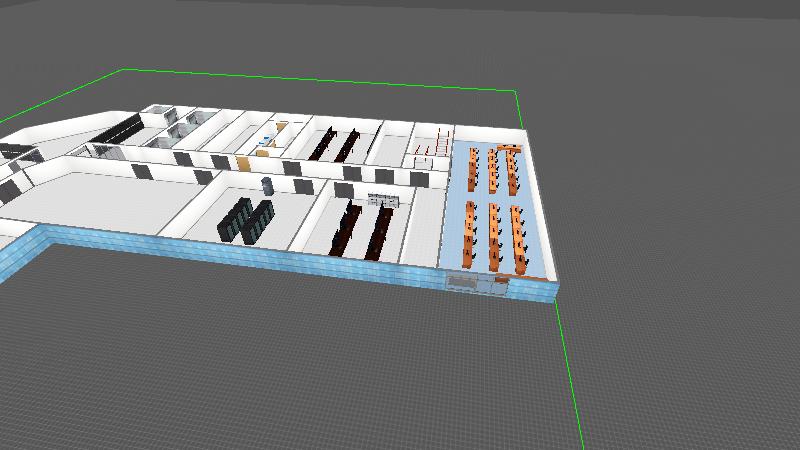Select the teacher's desk at top of classroom
Viewport: 800px width, 450px height.
tap(509, 148)
